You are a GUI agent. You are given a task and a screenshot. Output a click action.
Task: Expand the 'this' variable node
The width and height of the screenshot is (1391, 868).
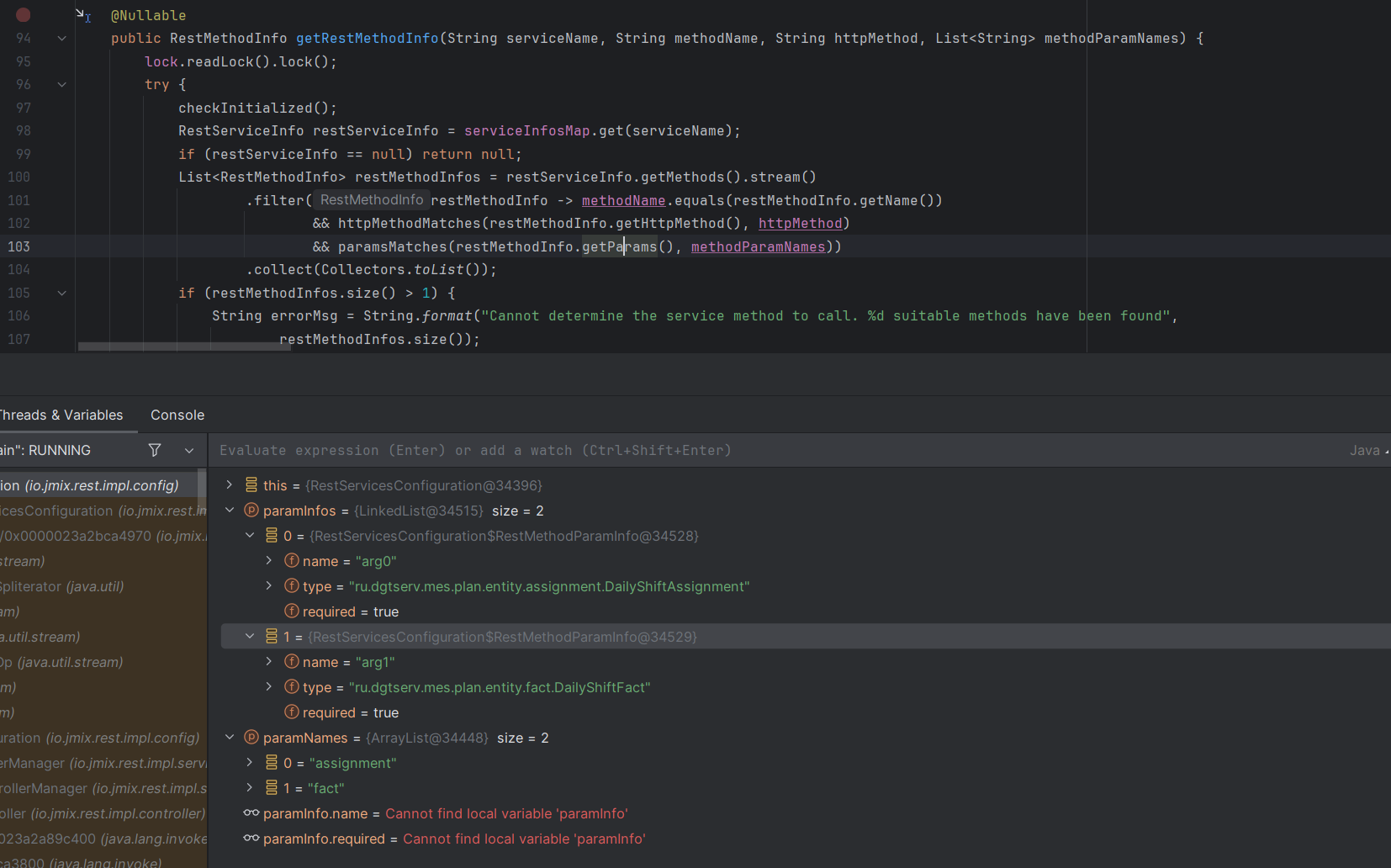coord(229,485)
